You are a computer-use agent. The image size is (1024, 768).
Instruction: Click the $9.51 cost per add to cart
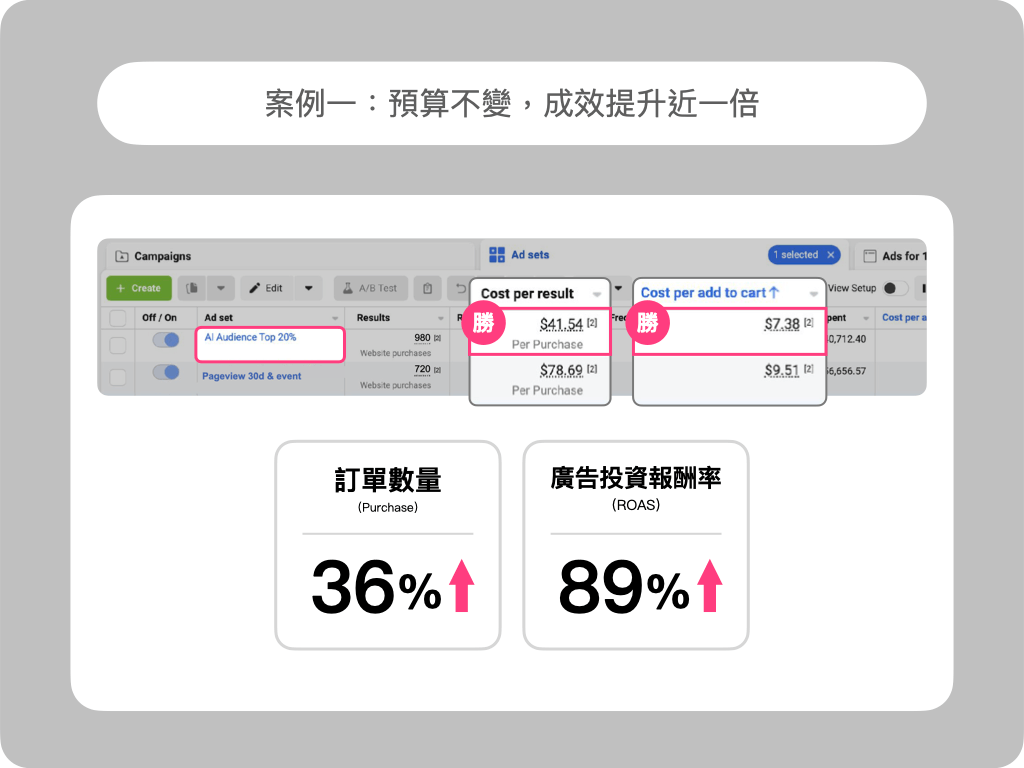[x=782, y=370]
